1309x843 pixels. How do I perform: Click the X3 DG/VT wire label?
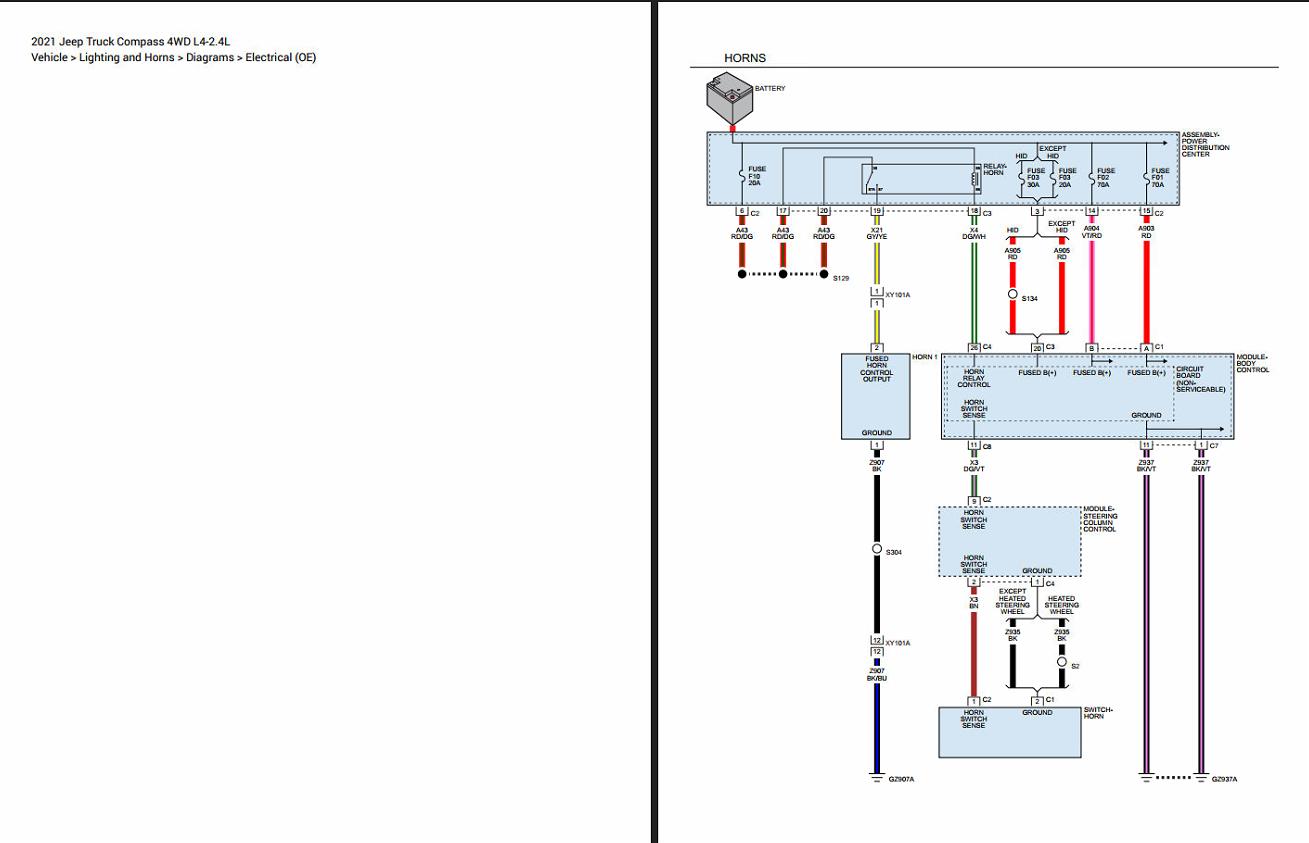[x=974, y=465]
